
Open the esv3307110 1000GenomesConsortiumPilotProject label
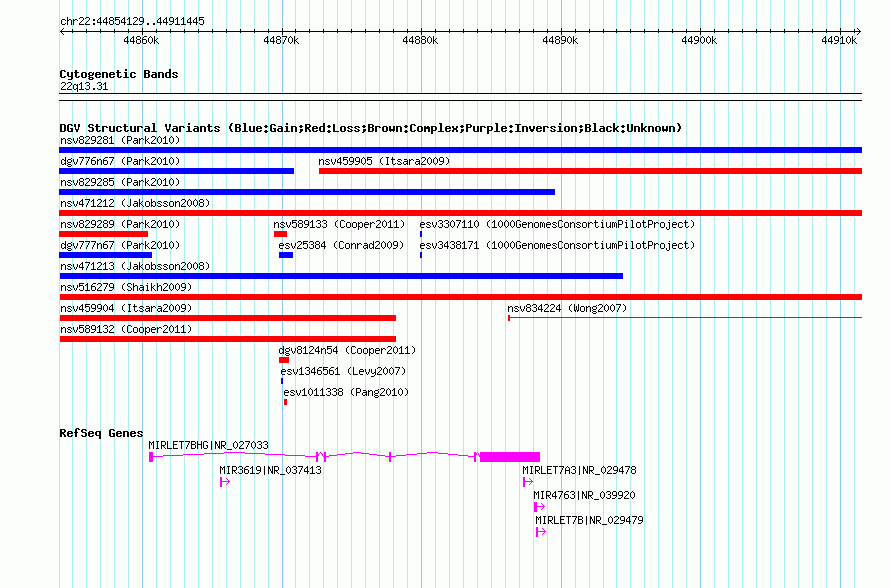coord(557,224)
